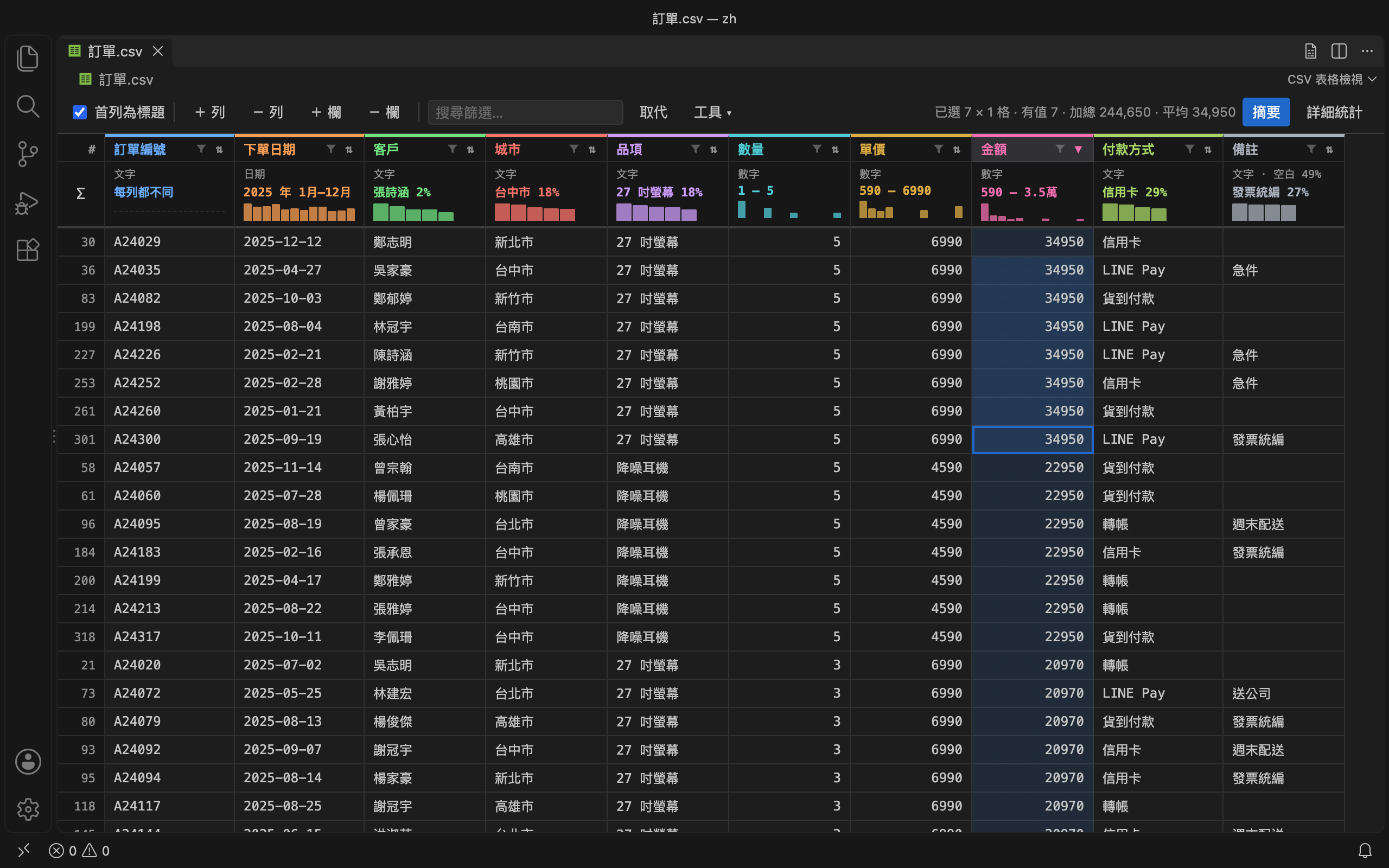The height and width of the screenshot is (868, 1389).
Task: Open the CSV 表格檢視 view dropdown
Action: 1331,79
